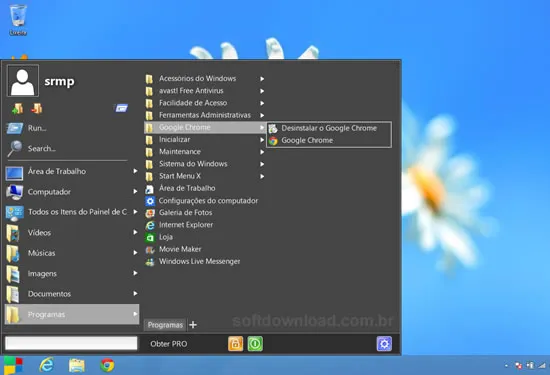Click the Windows Start button on the taskbar

[x=13, y=366]
